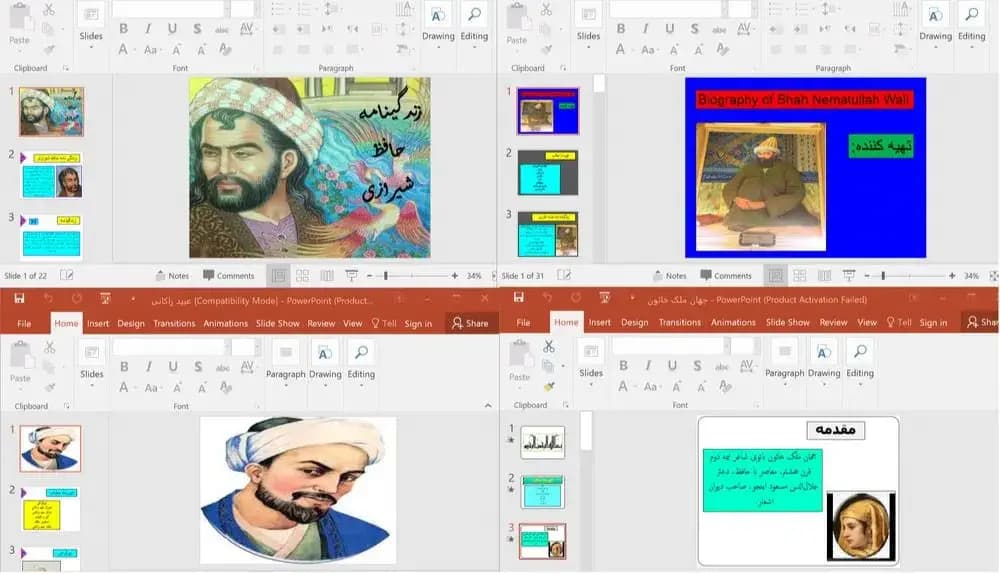Click Undo in جهان ملک خاتون window
The width and height of the screenshot is (1000, 574).
[x=548, y=297]
